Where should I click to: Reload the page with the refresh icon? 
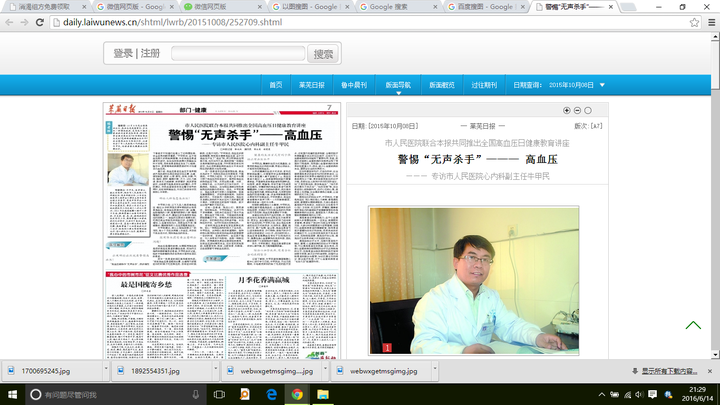[49, 21]
